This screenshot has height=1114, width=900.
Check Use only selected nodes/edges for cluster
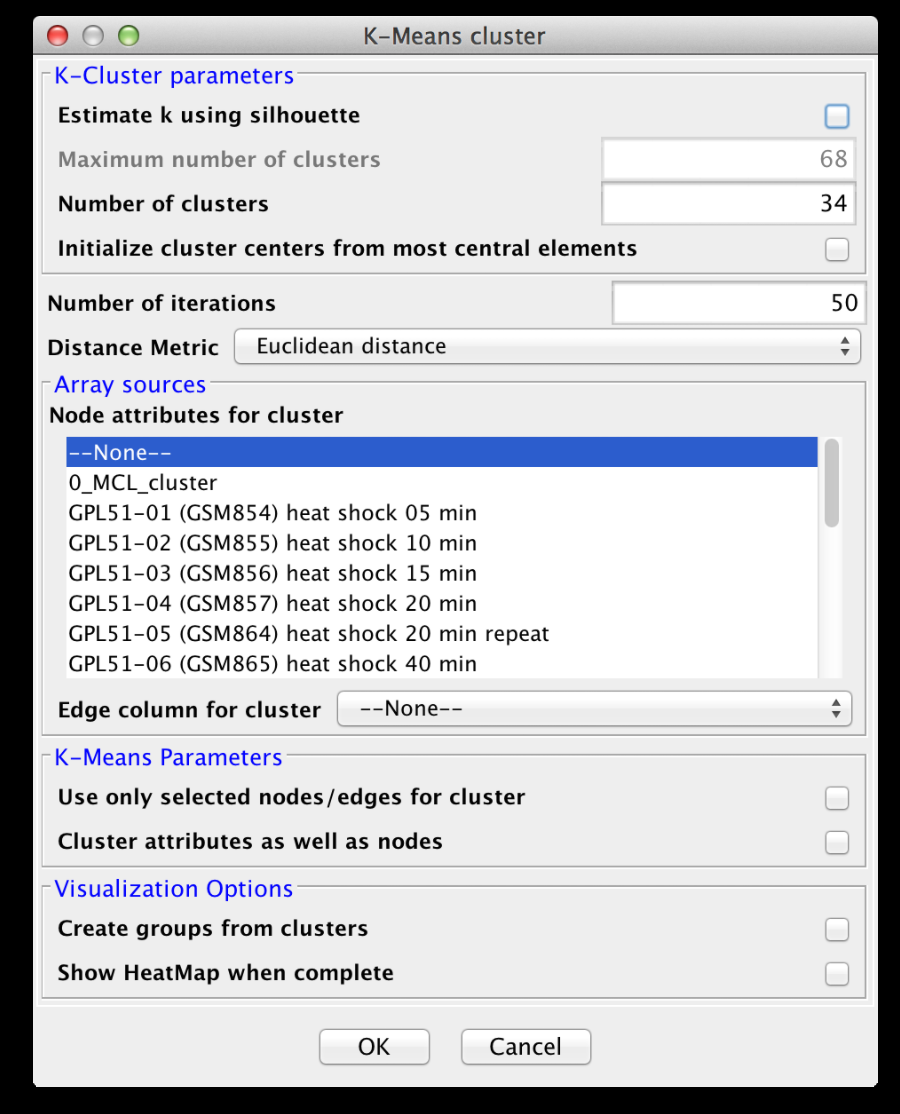(x=837, y=798)
